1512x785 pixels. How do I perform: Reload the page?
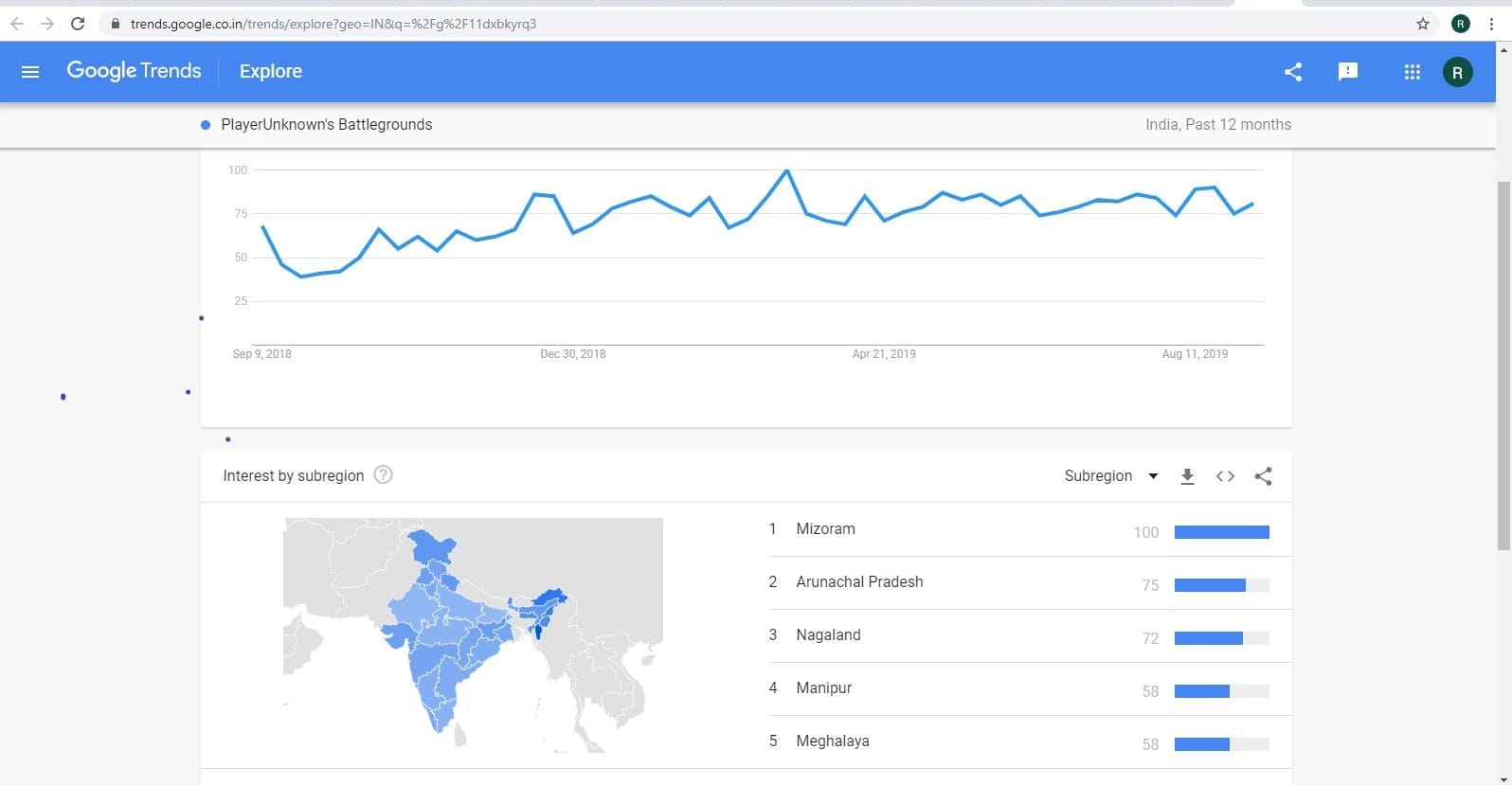[78, 24]
